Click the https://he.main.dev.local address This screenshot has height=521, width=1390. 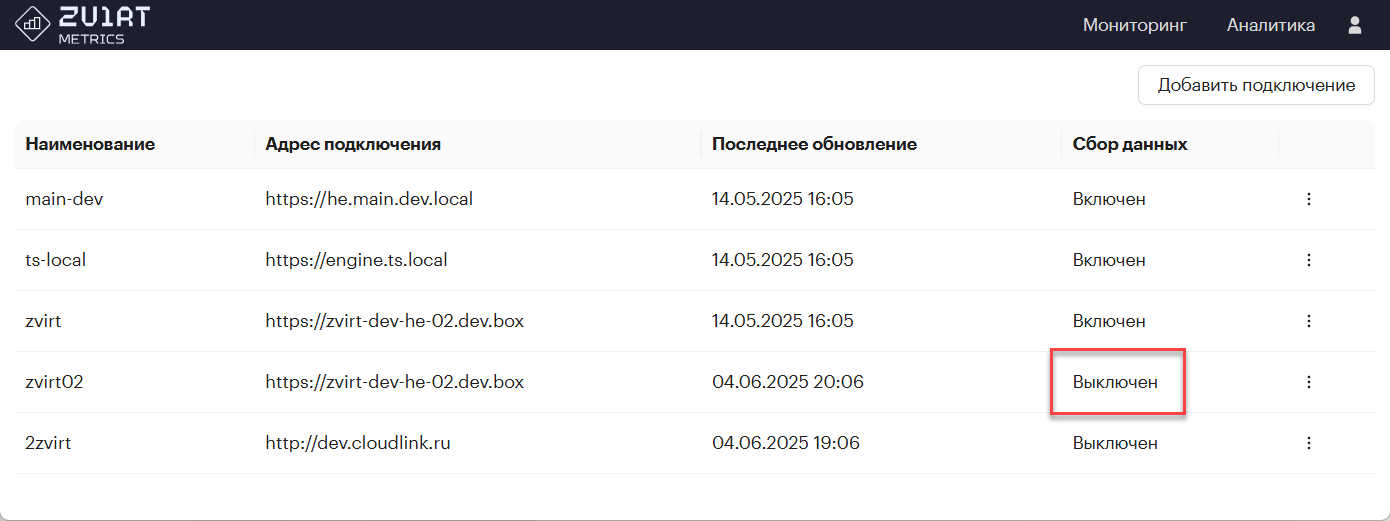[369, 199]
